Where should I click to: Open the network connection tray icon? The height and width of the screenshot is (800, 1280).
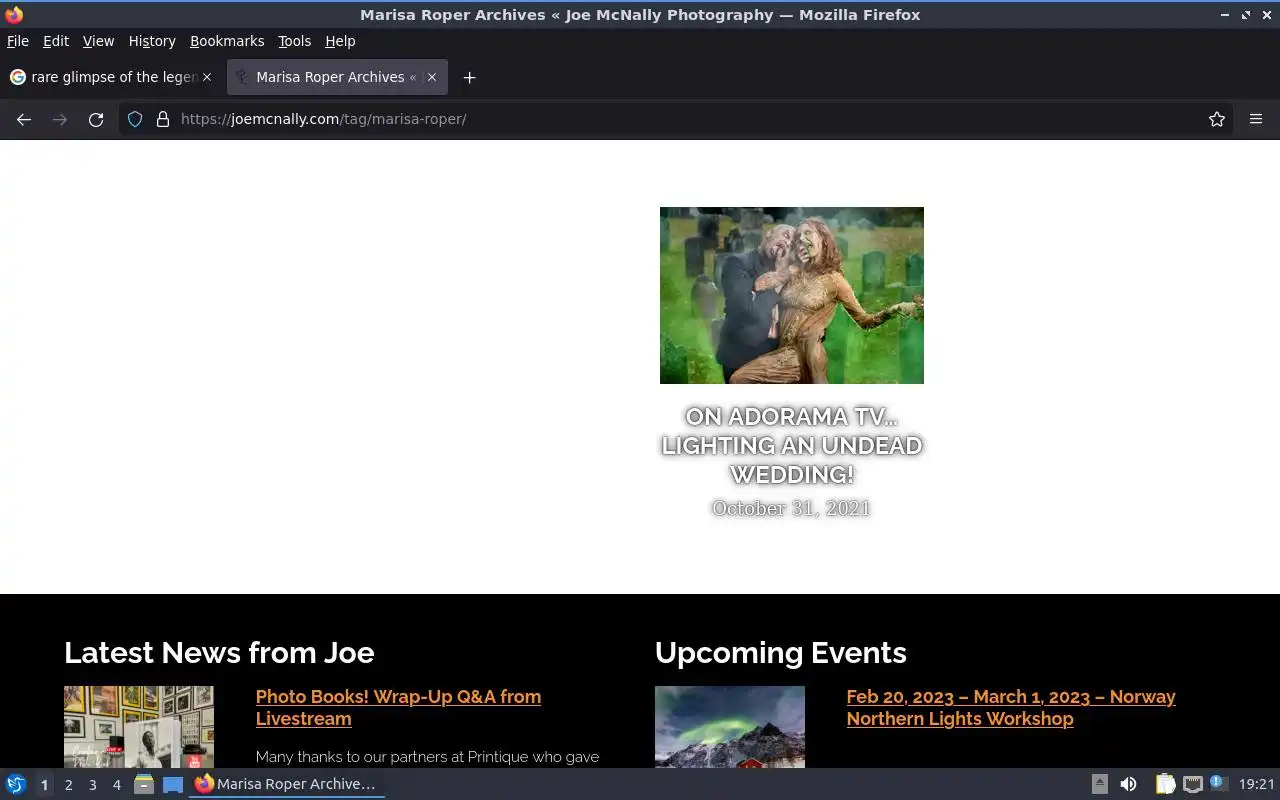pos(1192,784)
